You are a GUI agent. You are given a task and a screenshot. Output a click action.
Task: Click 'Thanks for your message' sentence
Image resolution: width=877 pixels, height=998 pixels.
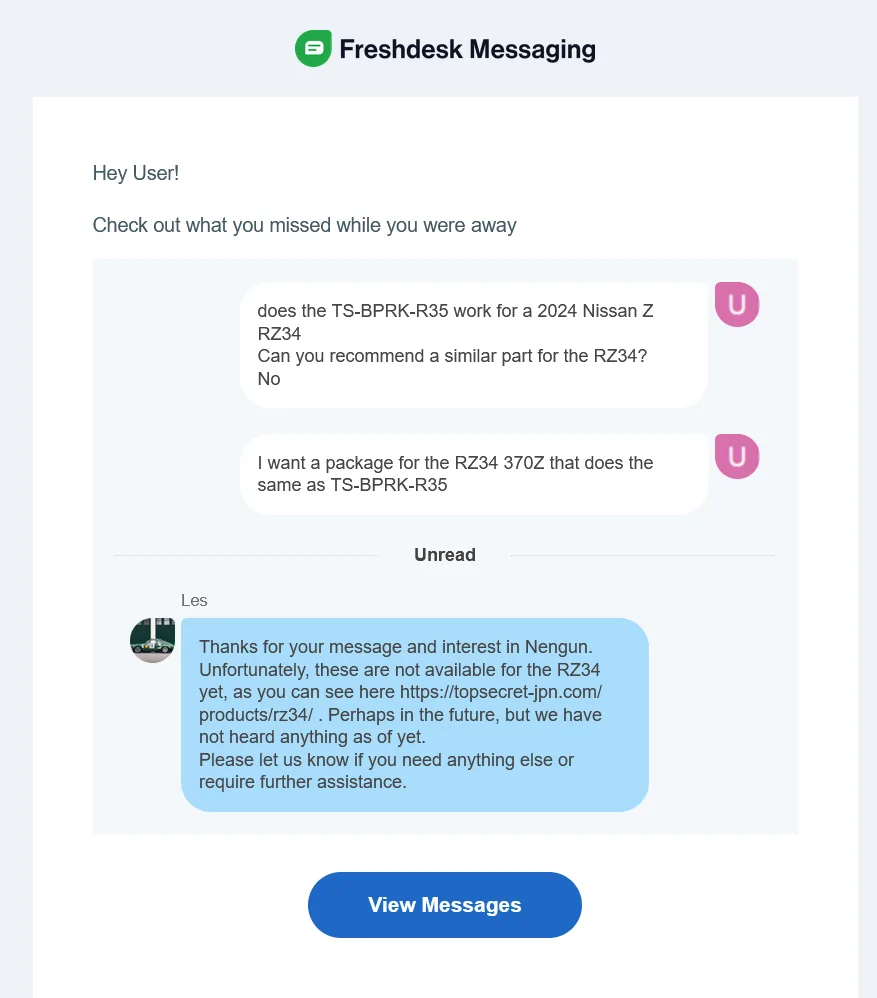[x=396, y=647]
